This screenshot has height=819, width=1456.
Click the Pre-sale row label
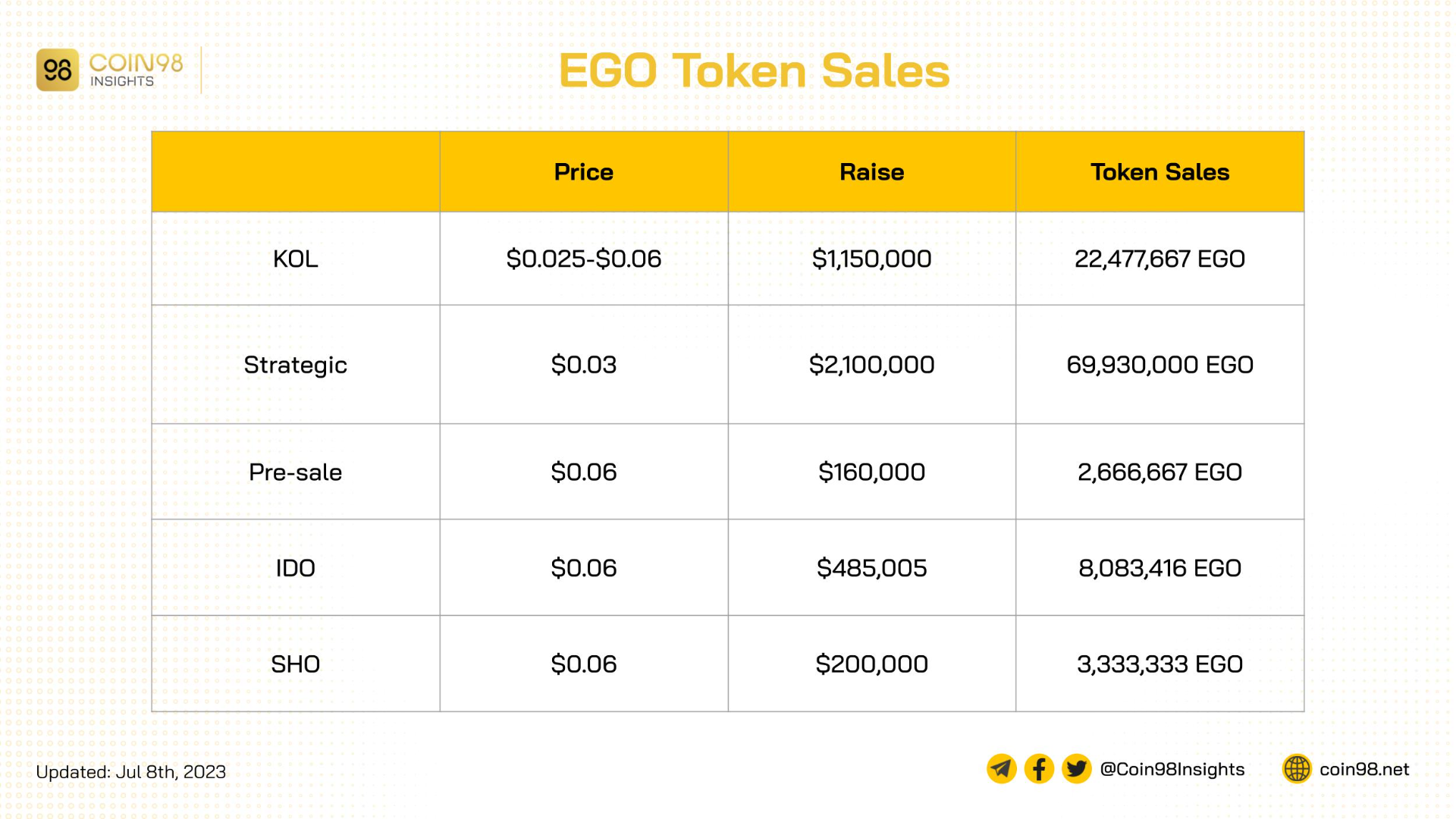click(296, 472)
